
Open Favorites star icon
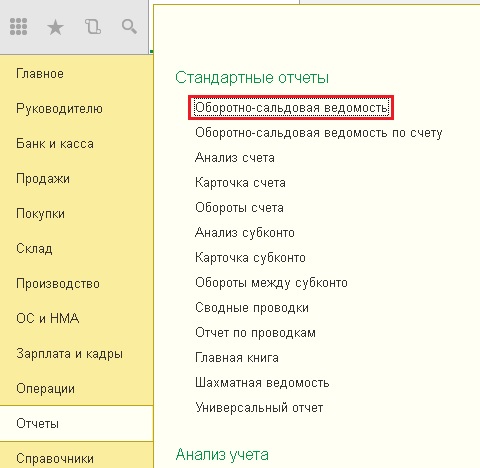tap(55, 27)
